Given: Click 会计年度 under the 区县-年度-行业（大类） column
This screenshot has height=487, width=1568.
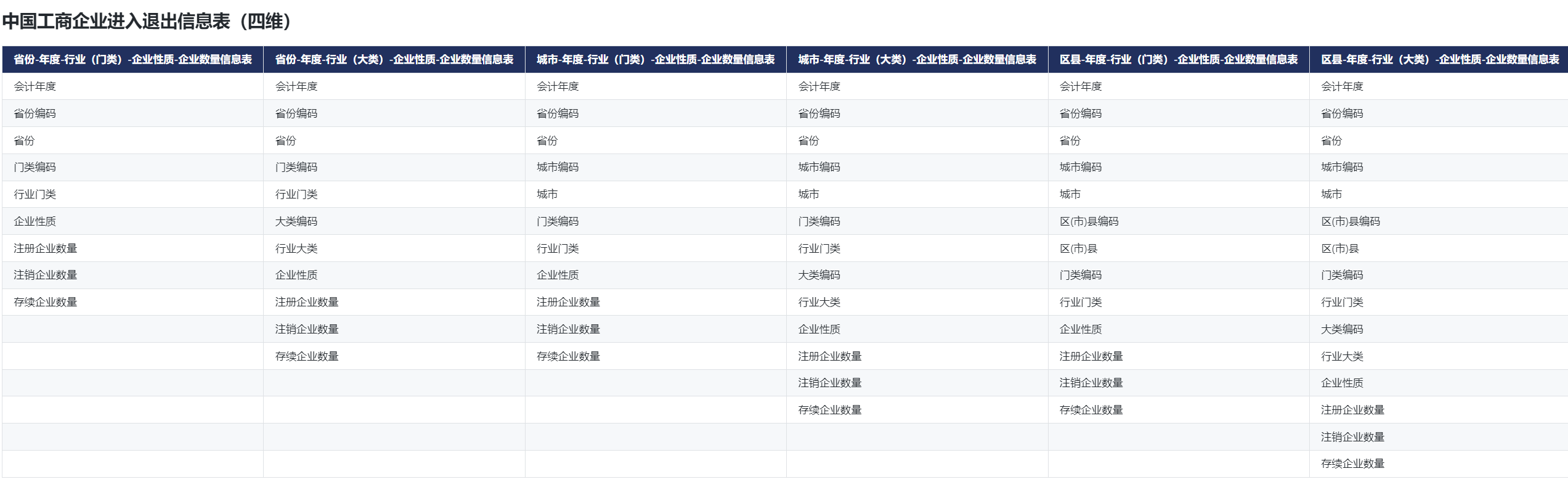Looking at the screenshot, I should click(x=1343, y=86).
